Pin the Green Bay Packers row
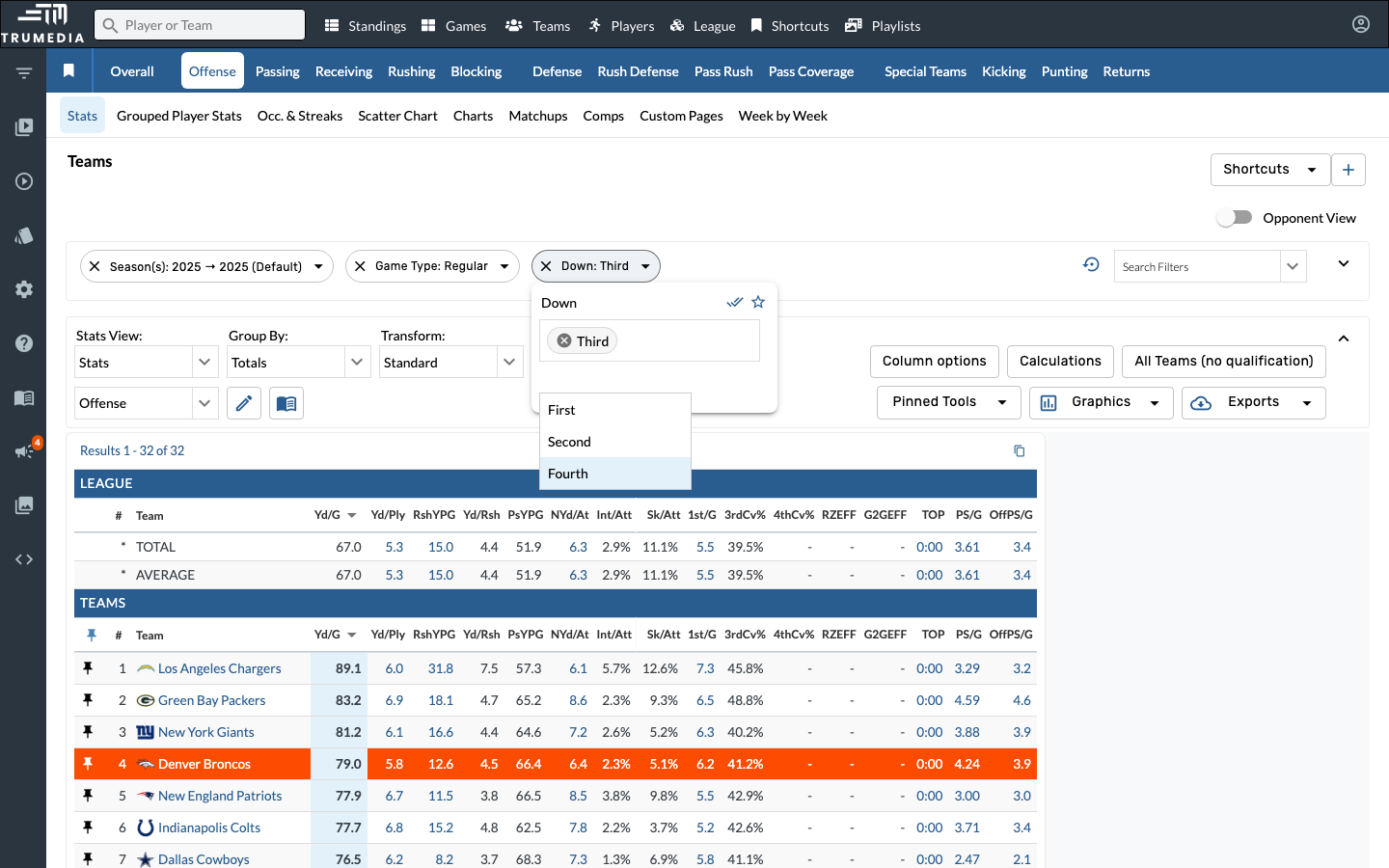Viewport: 1389px width, 868px height. [88, 700]
